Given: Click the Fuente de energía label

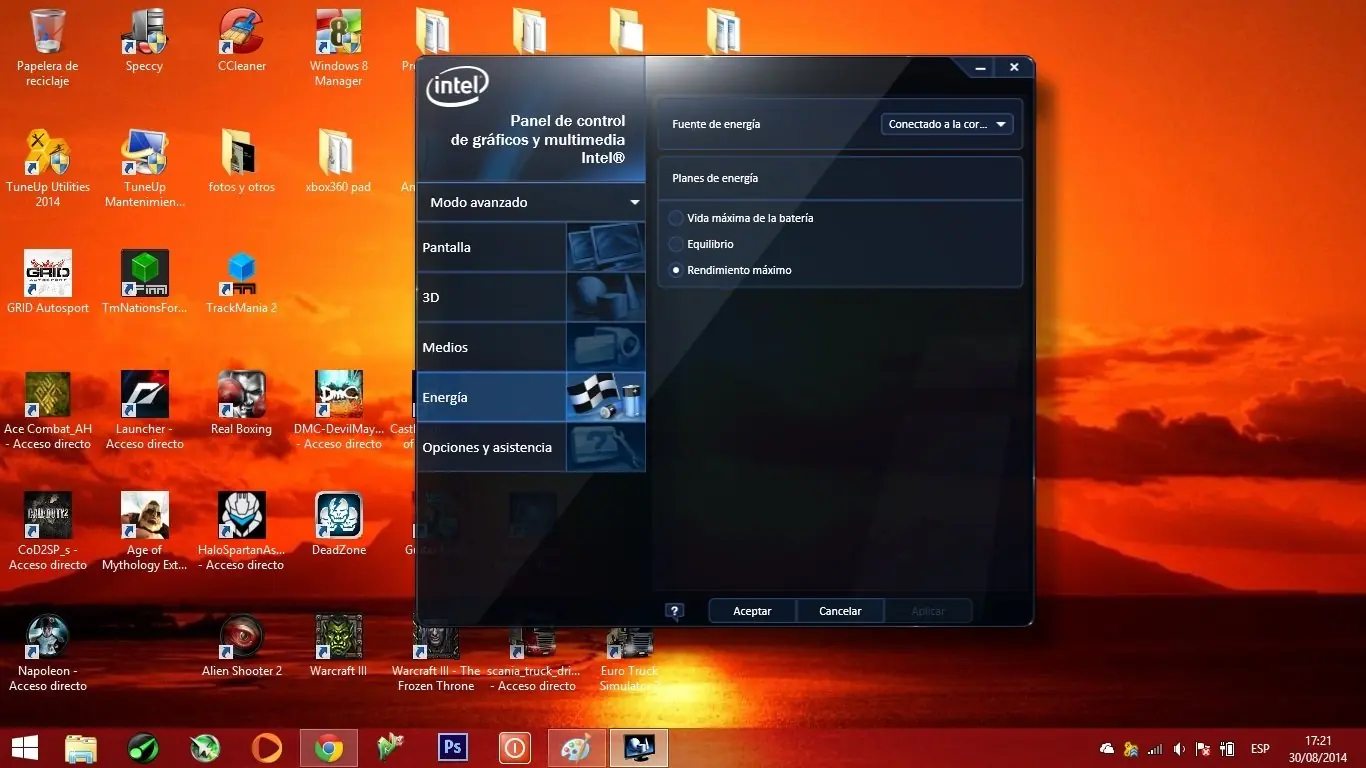Looking at the screenshot, I should coord(716,124).
